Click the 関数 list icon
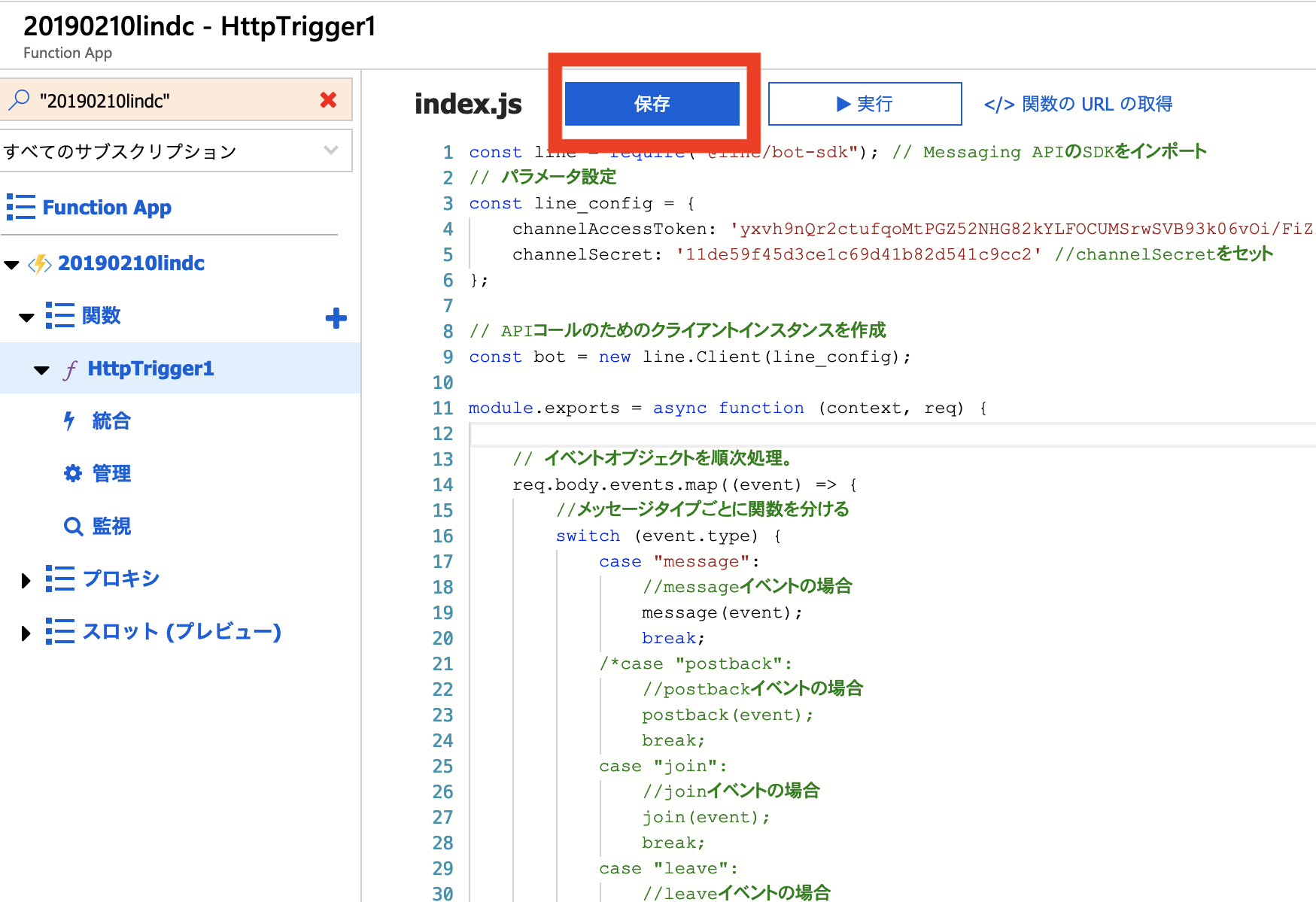Image resolution: width=1316 pixels, height=902 pixels. coord(60,316)
